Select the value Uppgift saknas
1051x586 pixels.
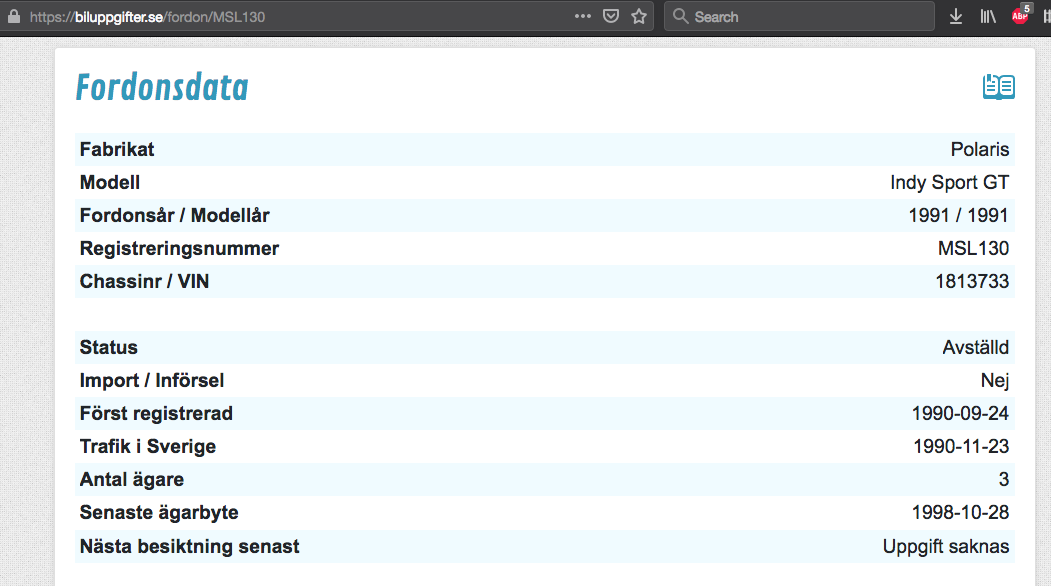pyautogui.click(x=946, y=546)
